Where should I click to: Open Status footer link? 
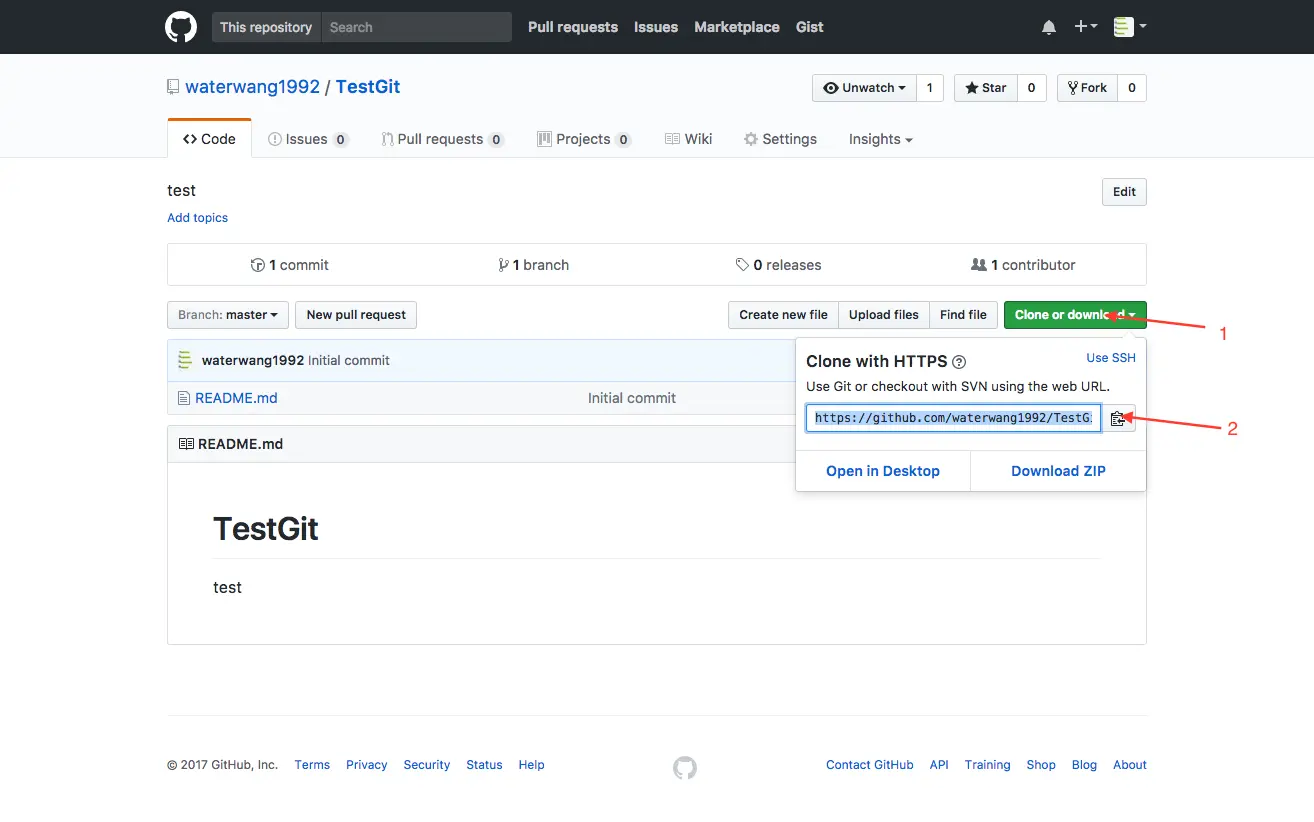484,765
